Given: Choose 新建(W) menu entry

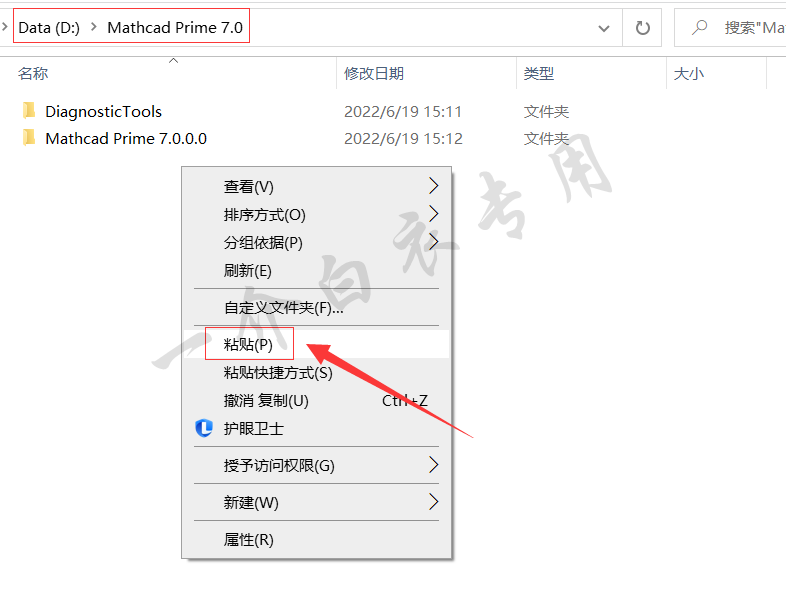Looking at the screenshot, I should point(316,502).
